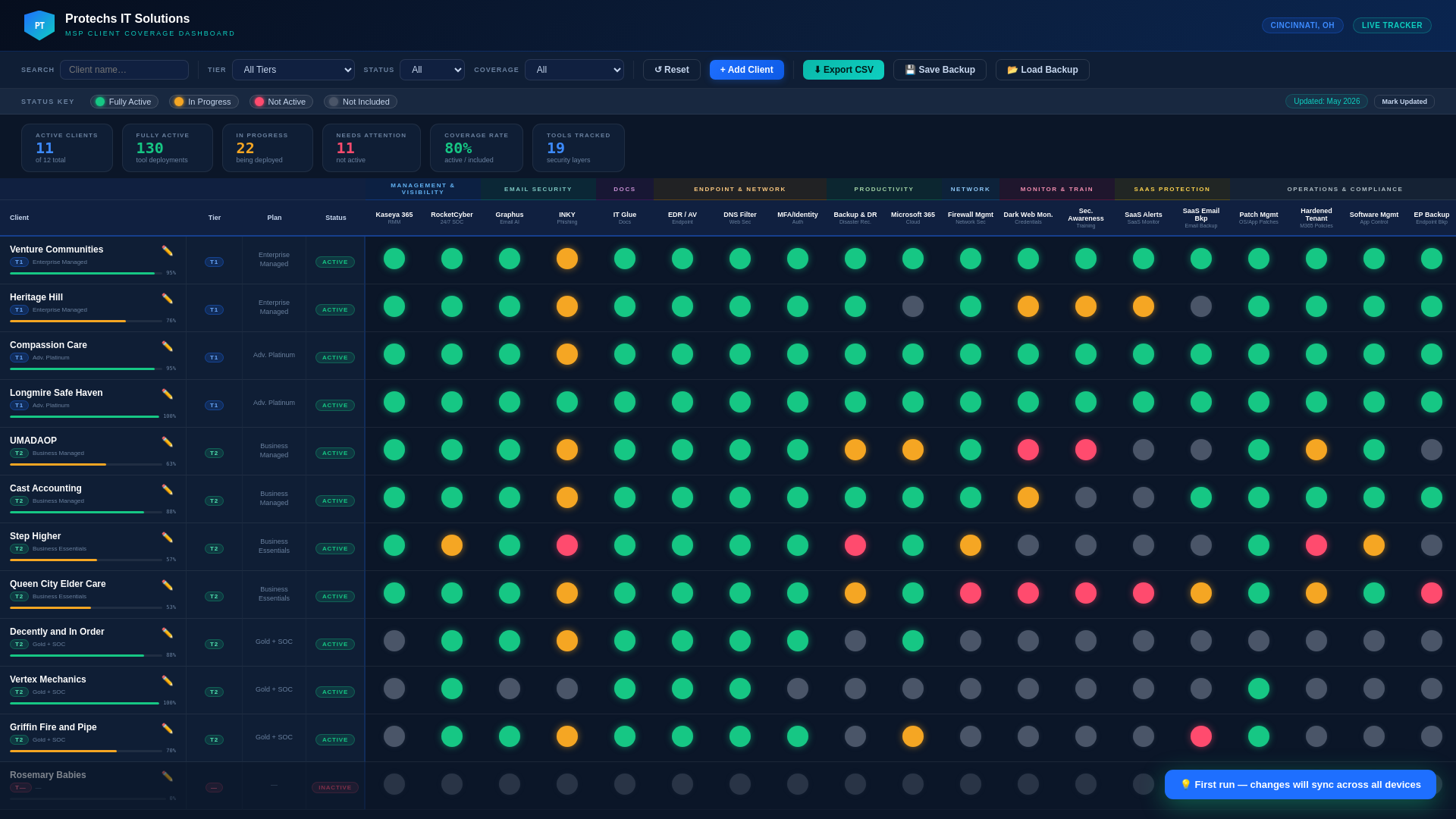Click pencil icon for Heritage Hill

(x=167, y=299)
